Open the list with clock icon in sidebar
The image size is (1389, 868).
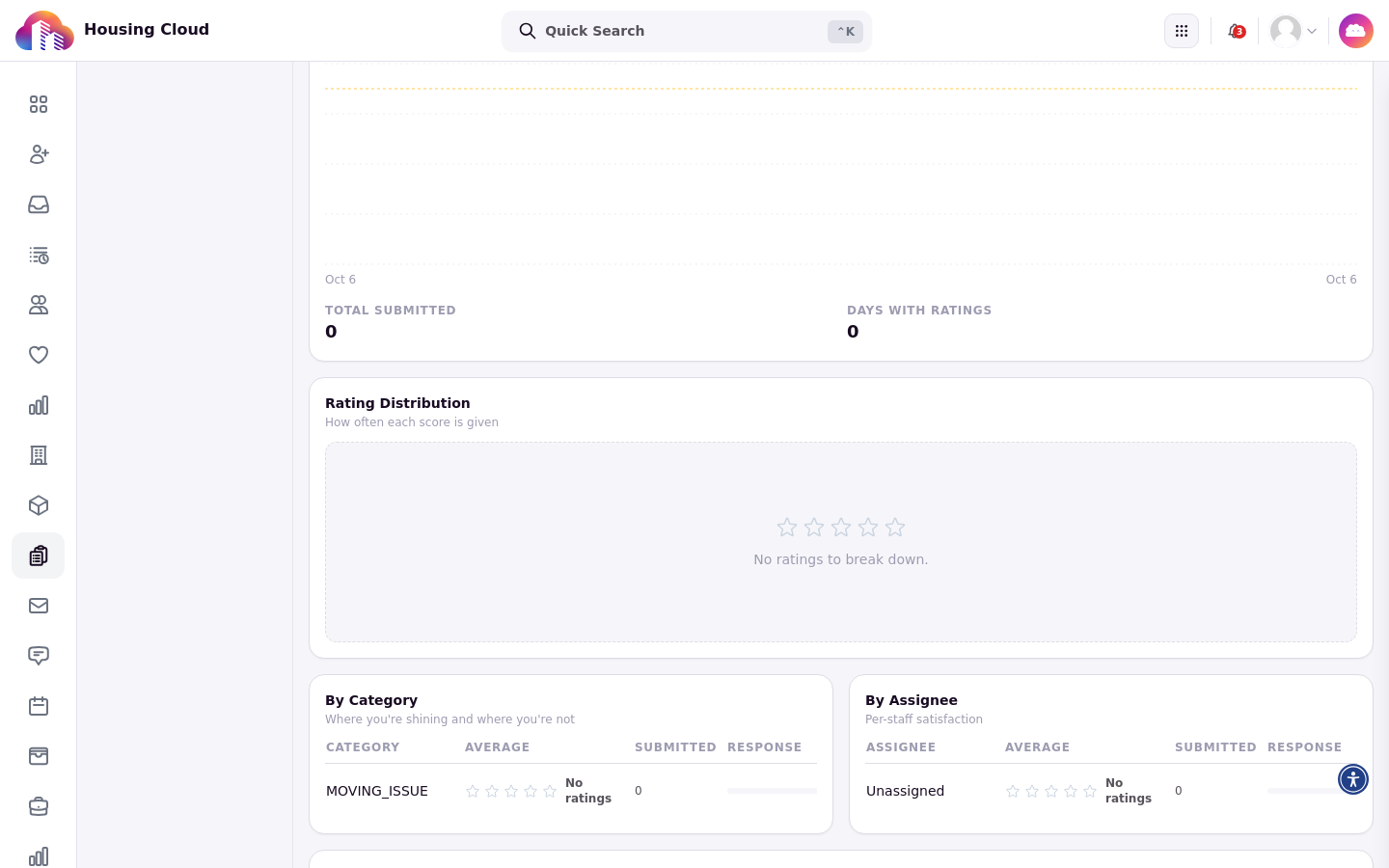[x=39, y=255]
